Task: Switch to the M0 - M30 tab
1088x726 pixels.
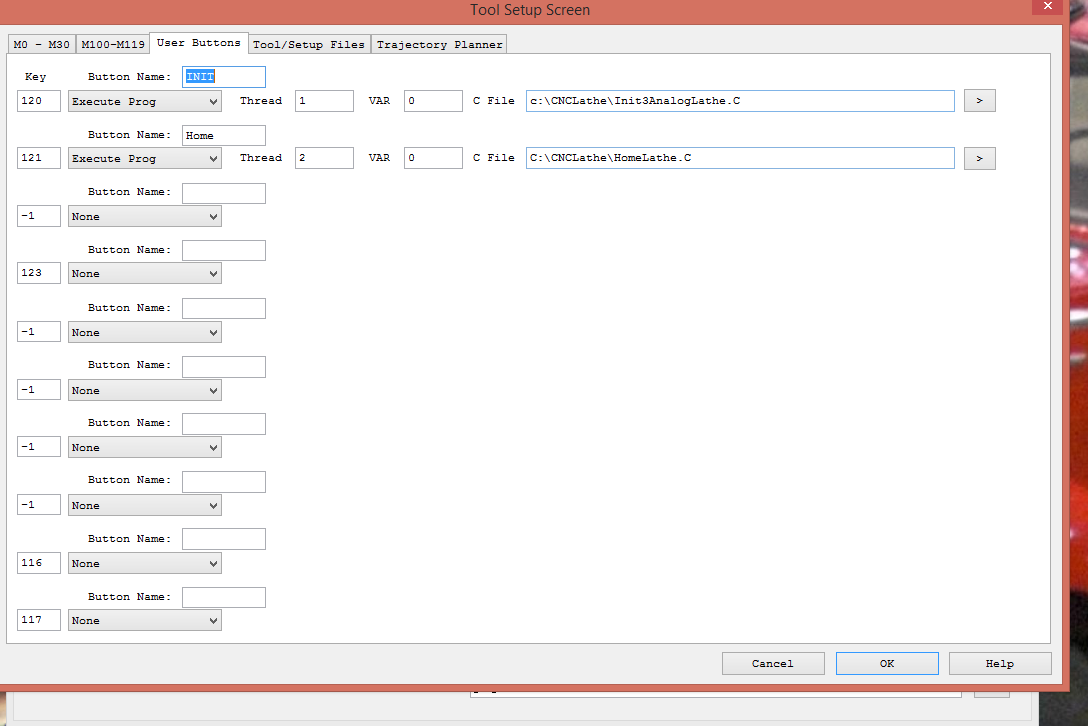Action: [41, 44]
